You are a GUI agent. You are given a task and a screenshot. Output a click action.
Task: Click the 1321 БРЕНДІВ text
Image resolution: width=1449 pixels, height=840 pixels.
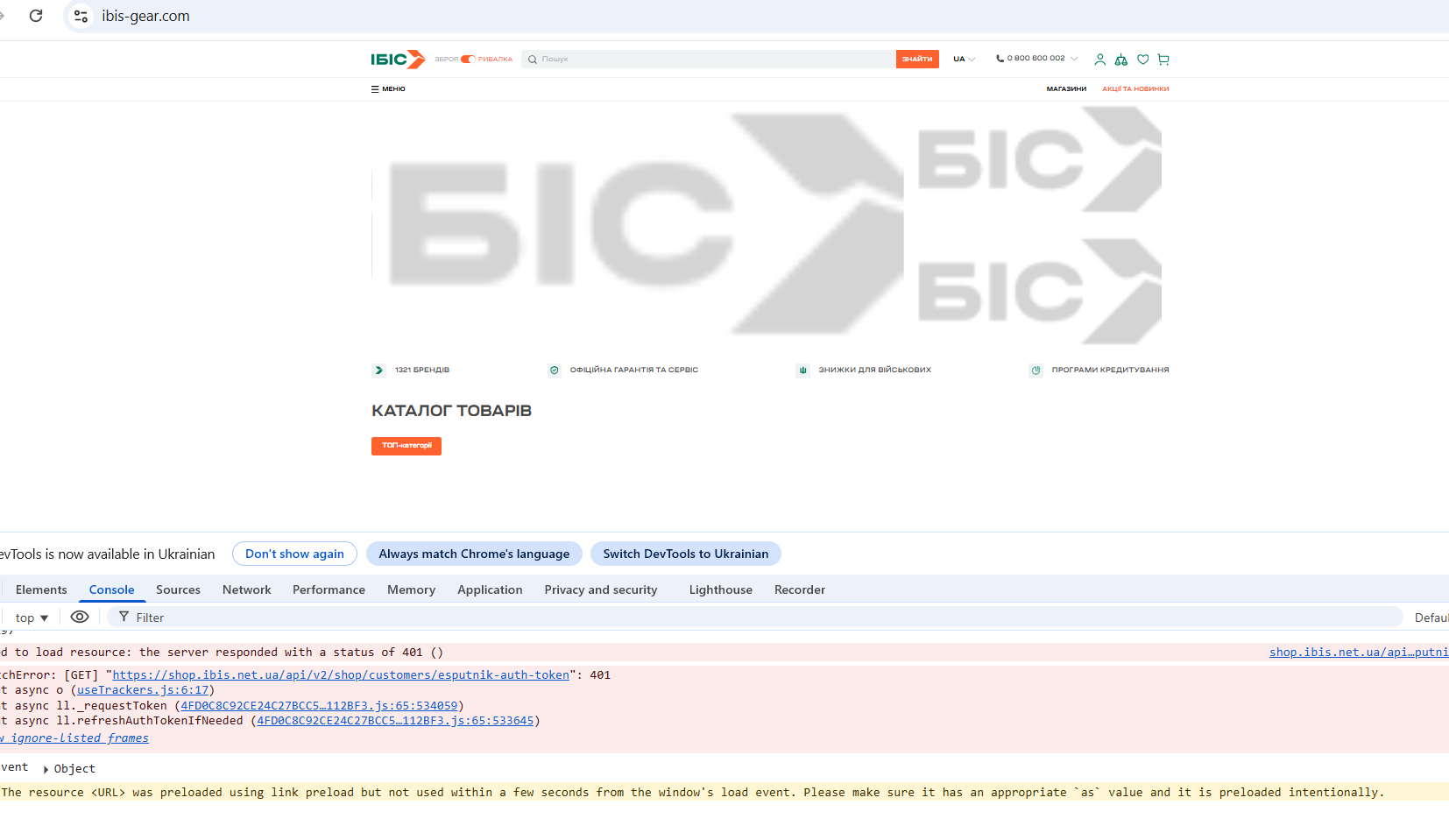pos(422,371)
